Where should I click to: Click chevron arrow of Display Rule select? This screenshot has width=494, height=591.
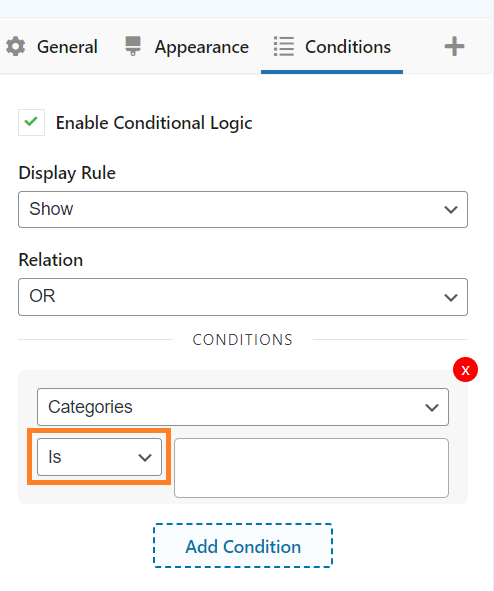tap(451, 210)
